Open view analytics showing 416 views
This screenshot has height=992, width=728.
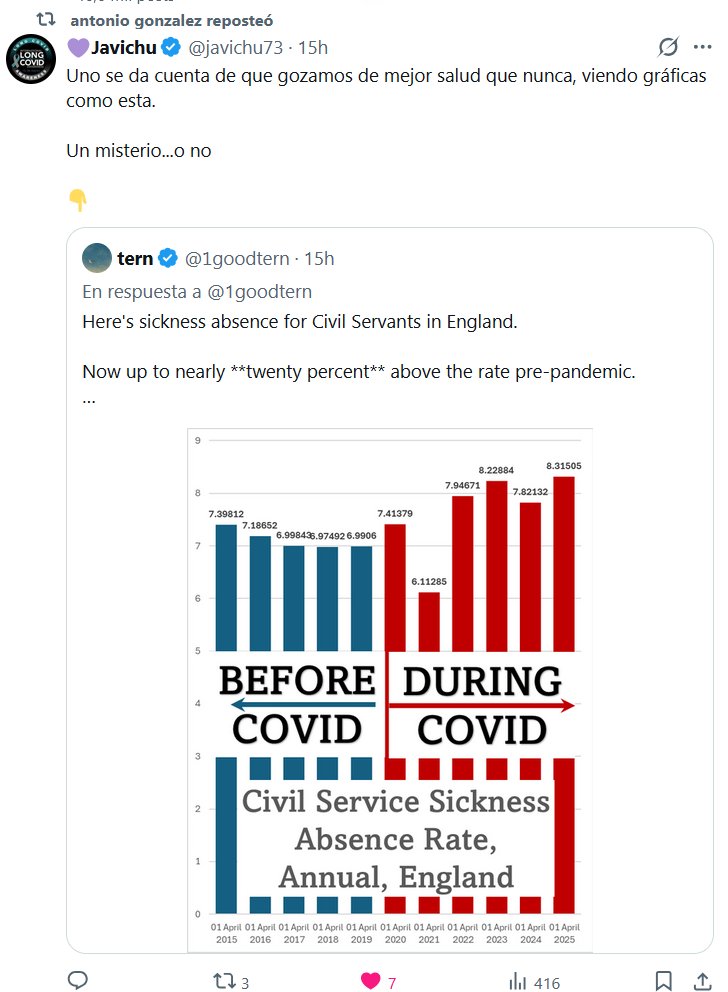pyautogui.click(x=518, y=981)
